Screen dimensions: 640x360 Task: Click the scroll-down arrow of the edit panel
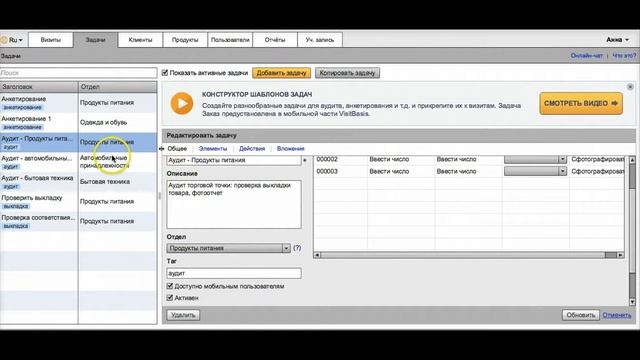point(632,302)
